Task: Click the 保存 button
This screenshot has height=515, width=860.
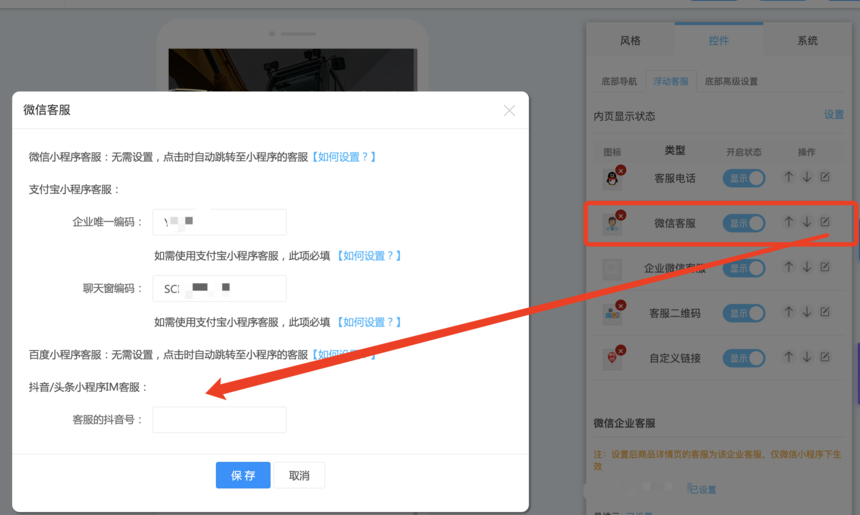Action: pyautogui.click(x=243, y=475)
